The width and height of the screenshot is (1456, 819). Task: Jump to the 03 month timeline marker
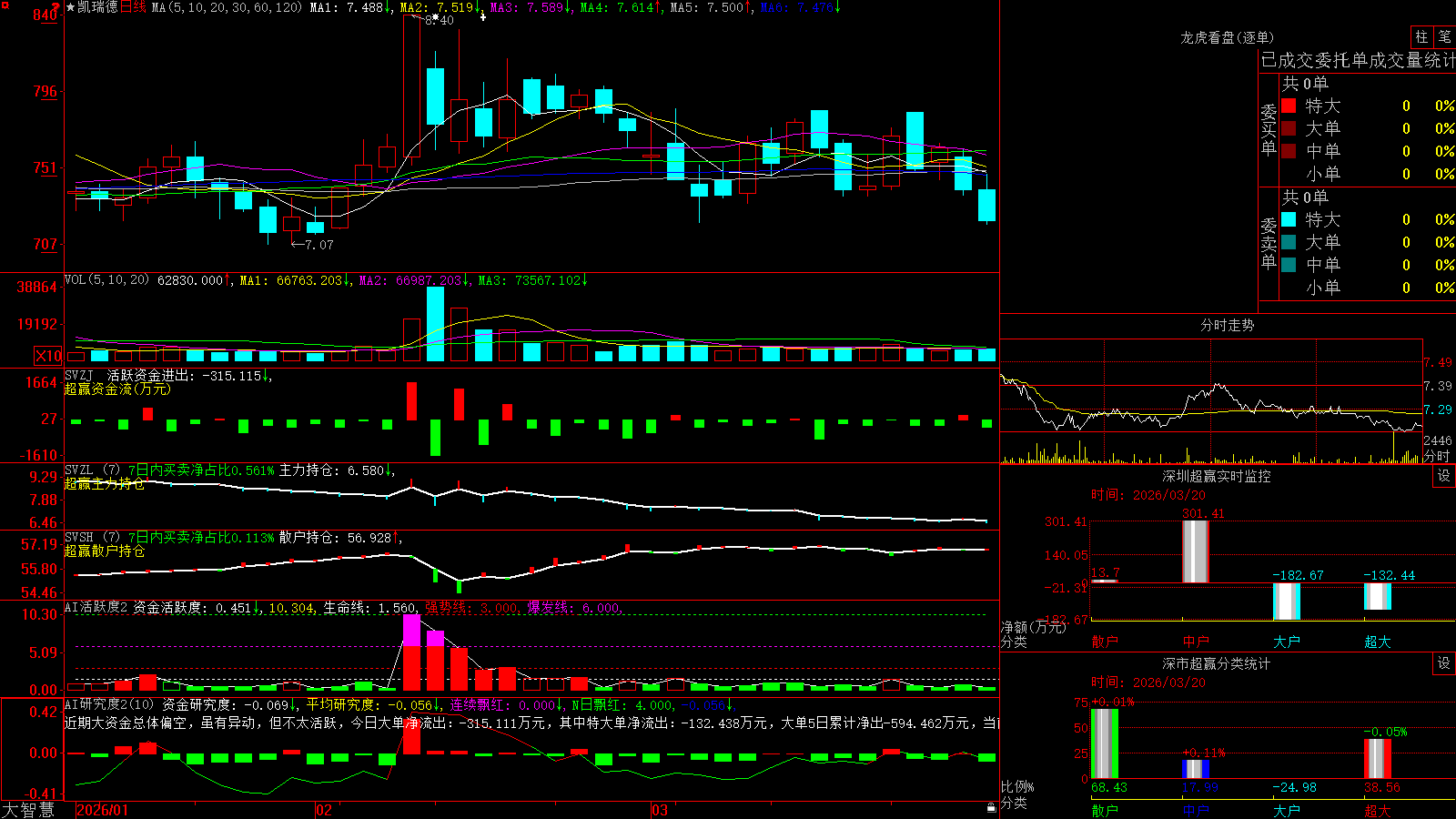click(659, 810)
